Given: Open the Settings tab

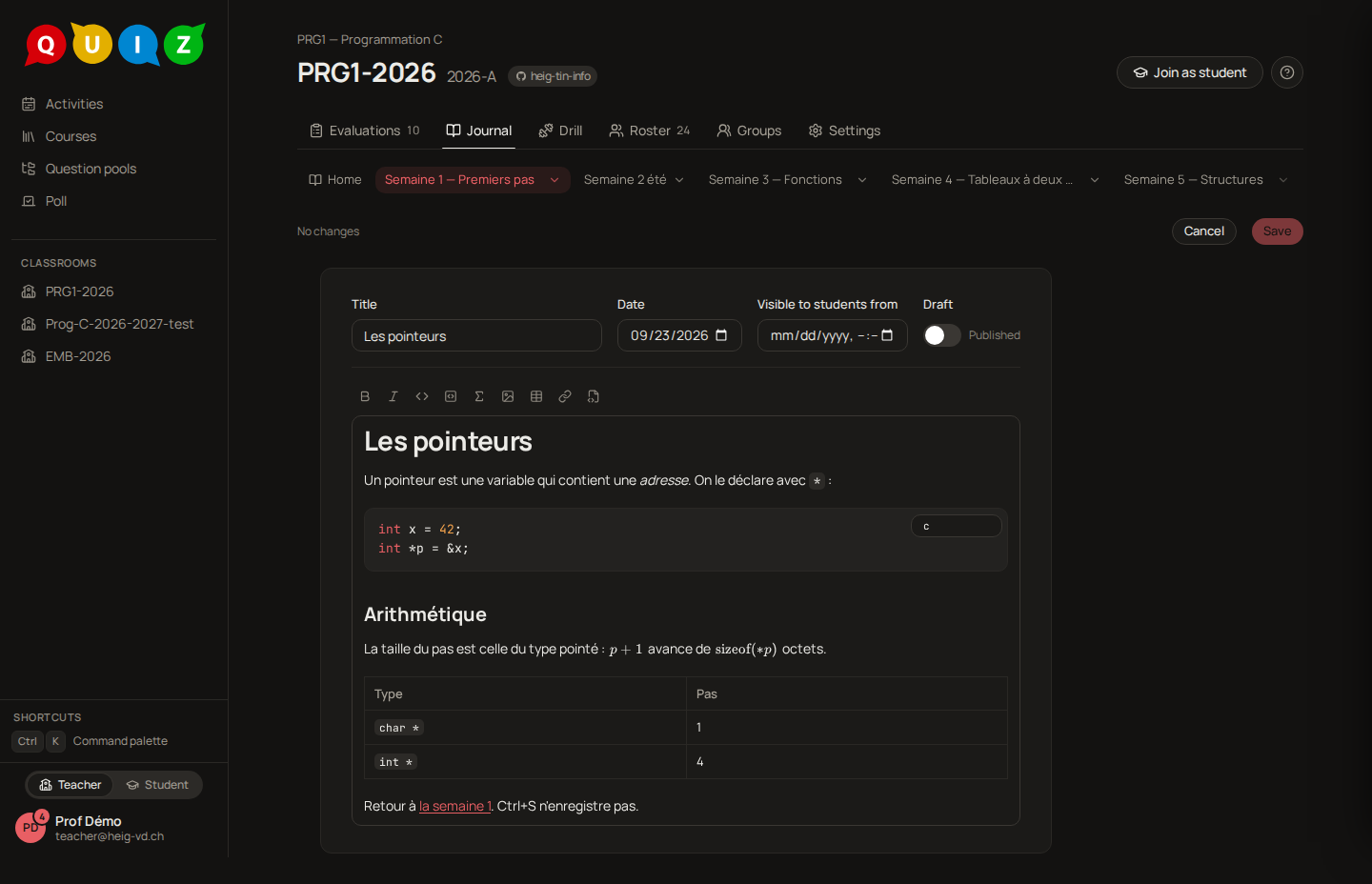Looking at the screenshot, I should point(844,131).
